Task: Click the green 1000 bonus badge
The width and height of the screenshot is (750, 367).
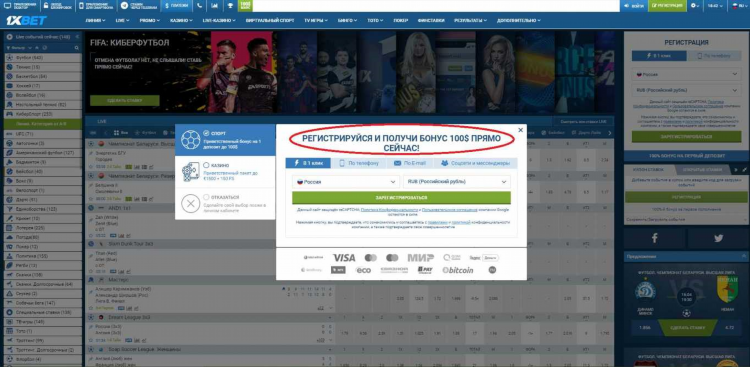Action: click(x=245, y=6)
